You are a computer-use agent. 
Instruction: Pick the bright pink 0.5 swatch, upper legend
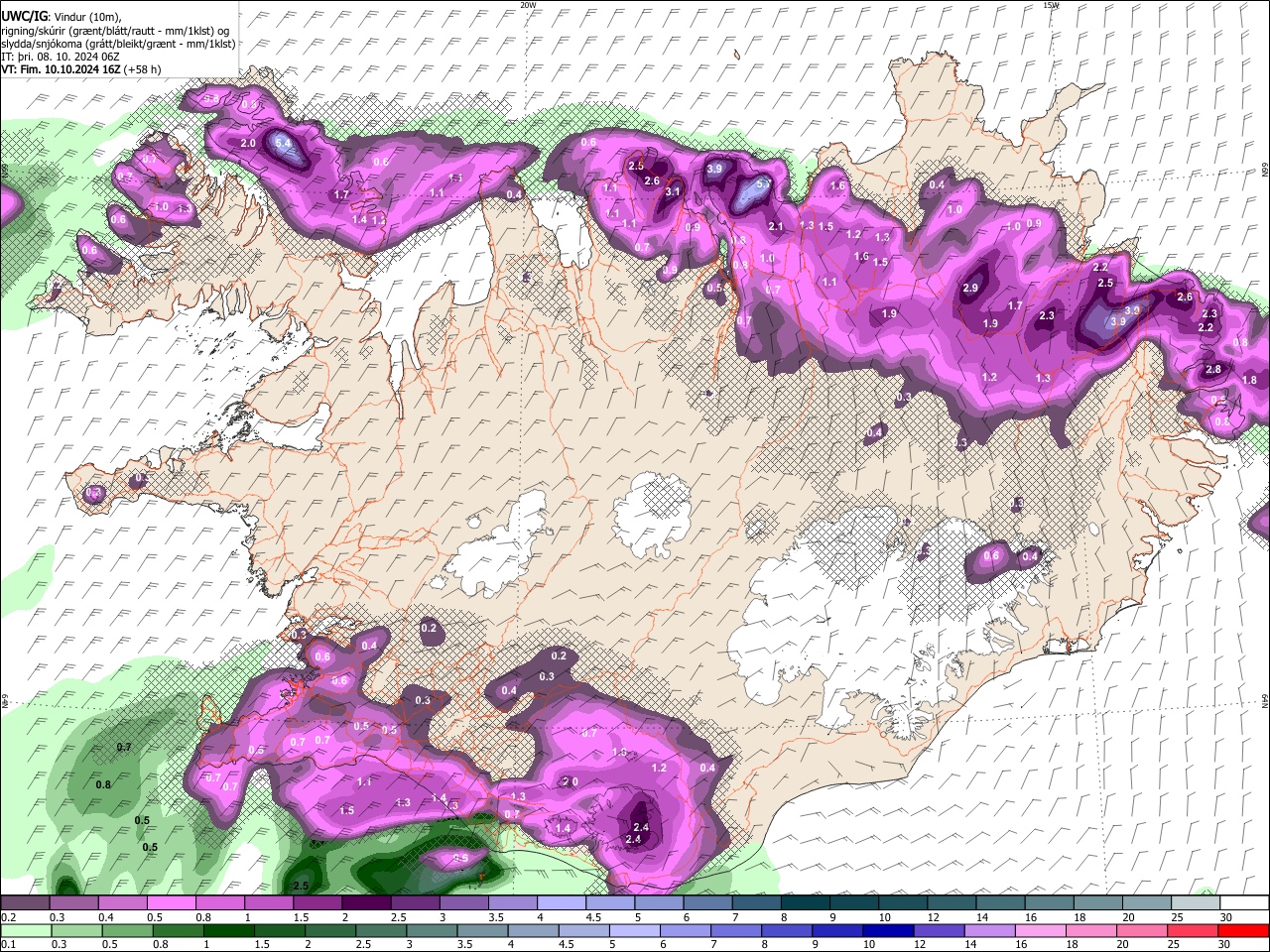pos(171,903)
